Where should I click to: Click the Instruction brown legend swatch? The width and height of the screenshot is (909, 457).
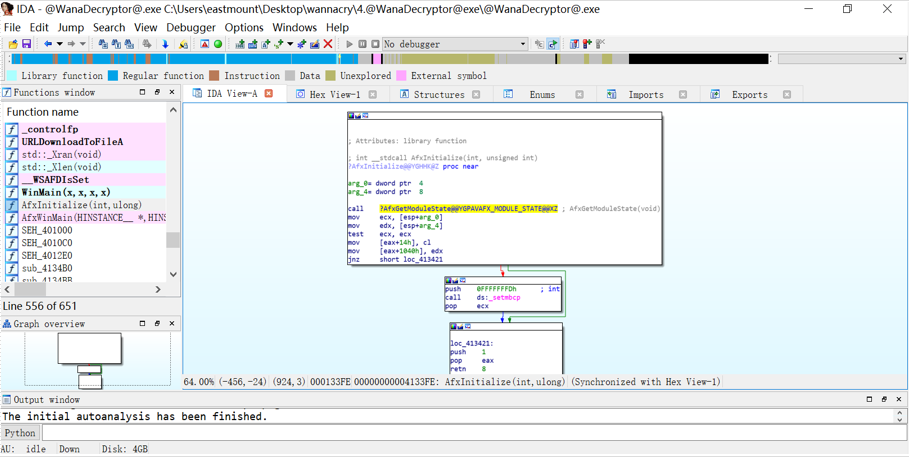coord(214,75)
